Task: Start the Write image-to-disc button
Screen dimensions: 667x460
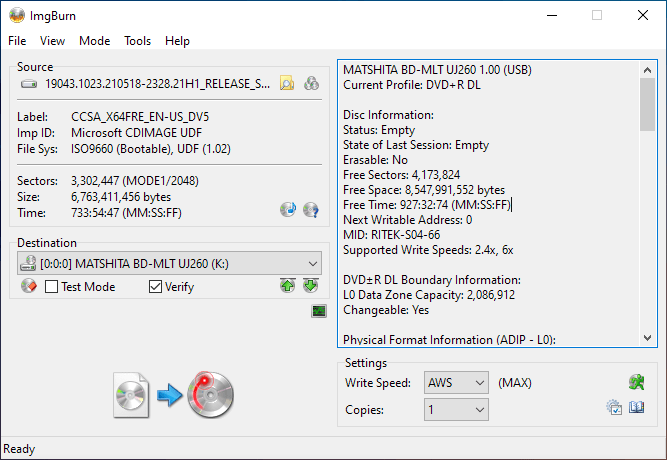Action: pos(174,394)
